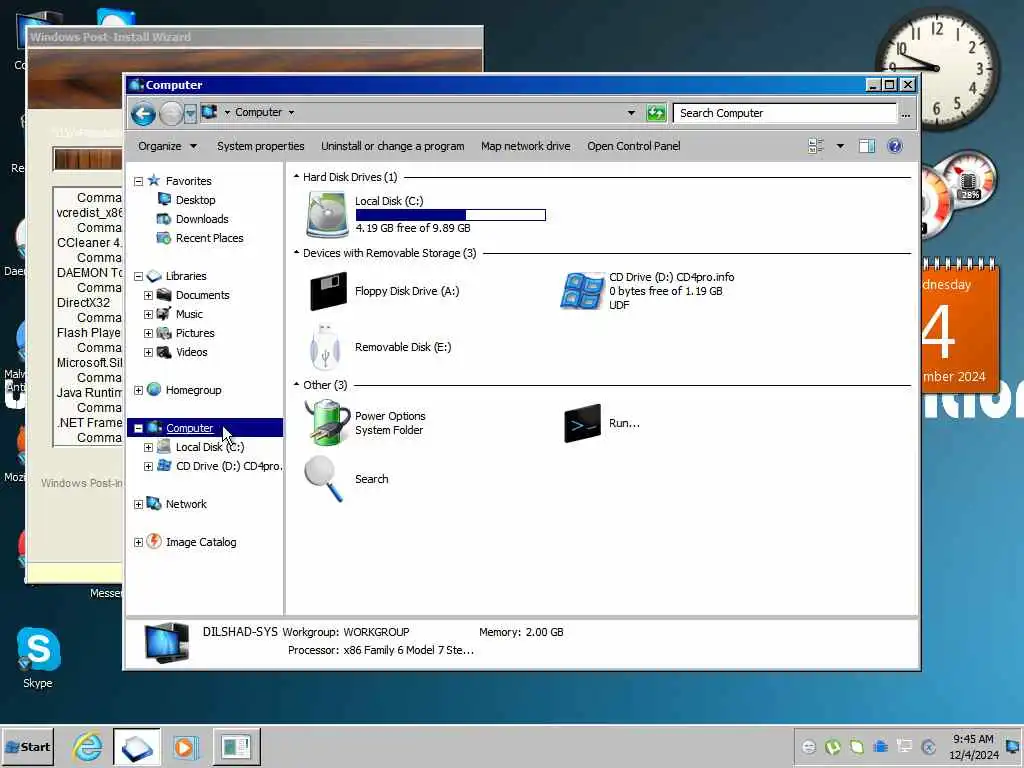Click the analog clock gadget
Image resolution: width=1024 pixels, height=768 pixels.
(938, 68)
